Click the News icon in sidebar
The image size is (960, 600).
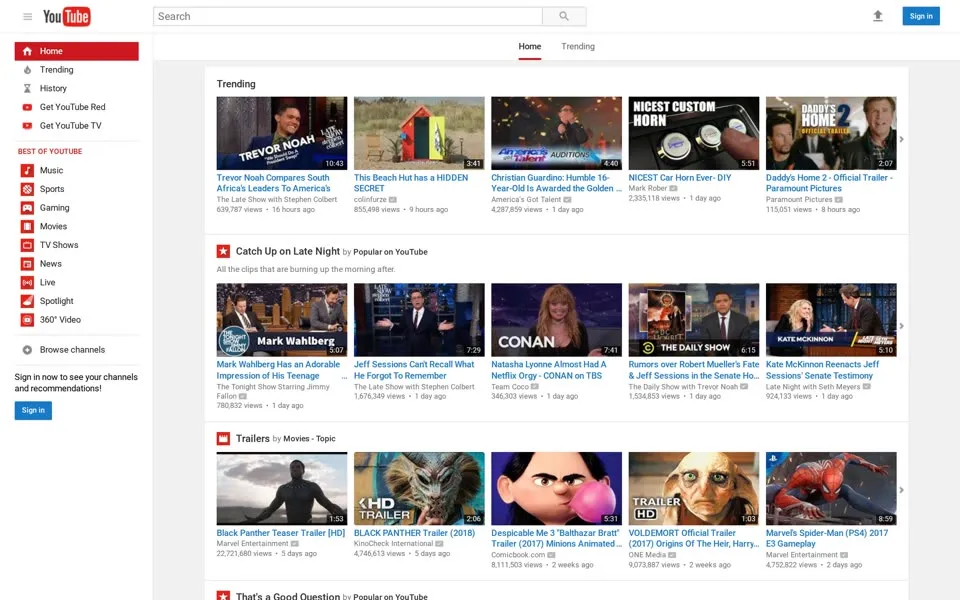click(x=27, y=264)
